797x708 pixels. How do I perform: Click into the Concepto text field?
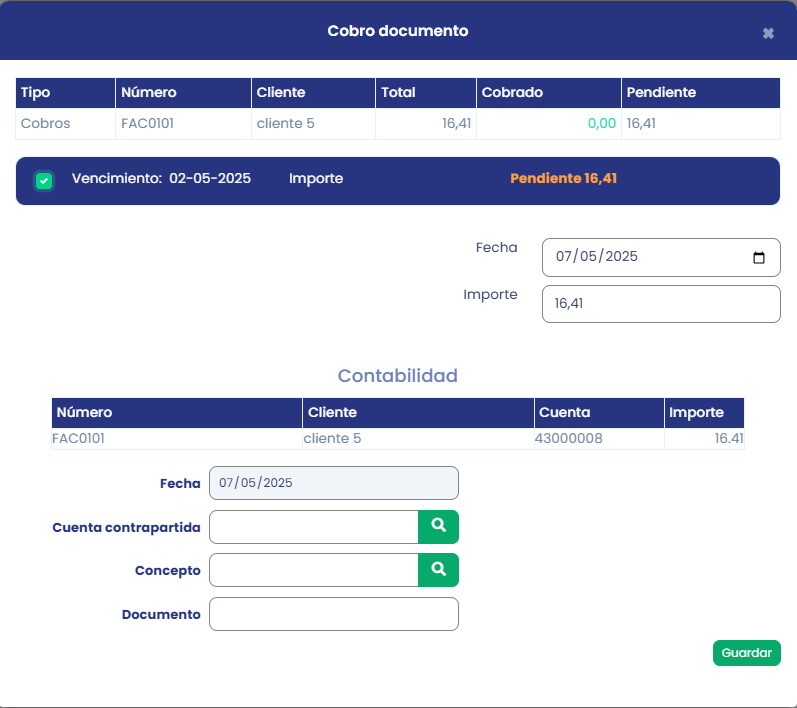(x=313, y=570)
